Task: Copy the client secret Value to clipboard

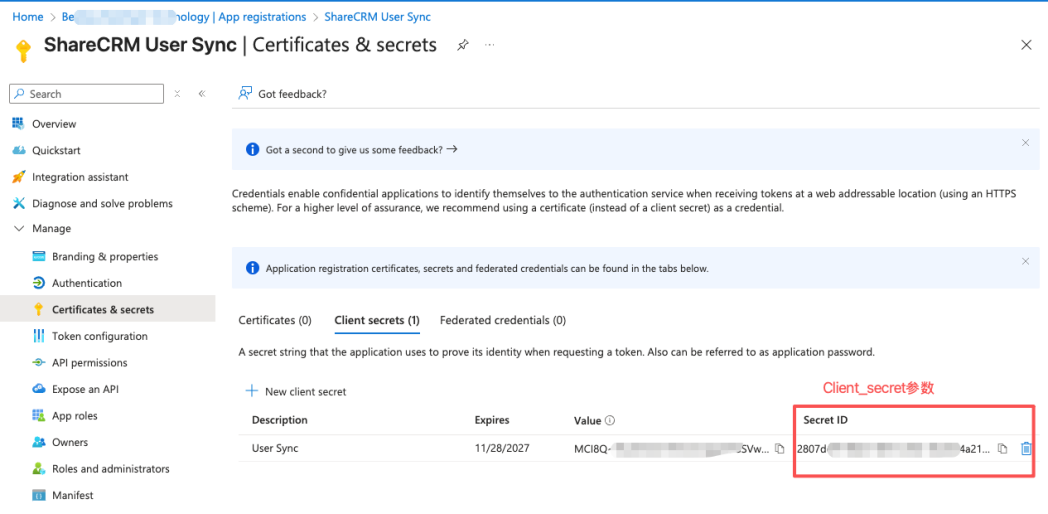Action: pos(780,449)
